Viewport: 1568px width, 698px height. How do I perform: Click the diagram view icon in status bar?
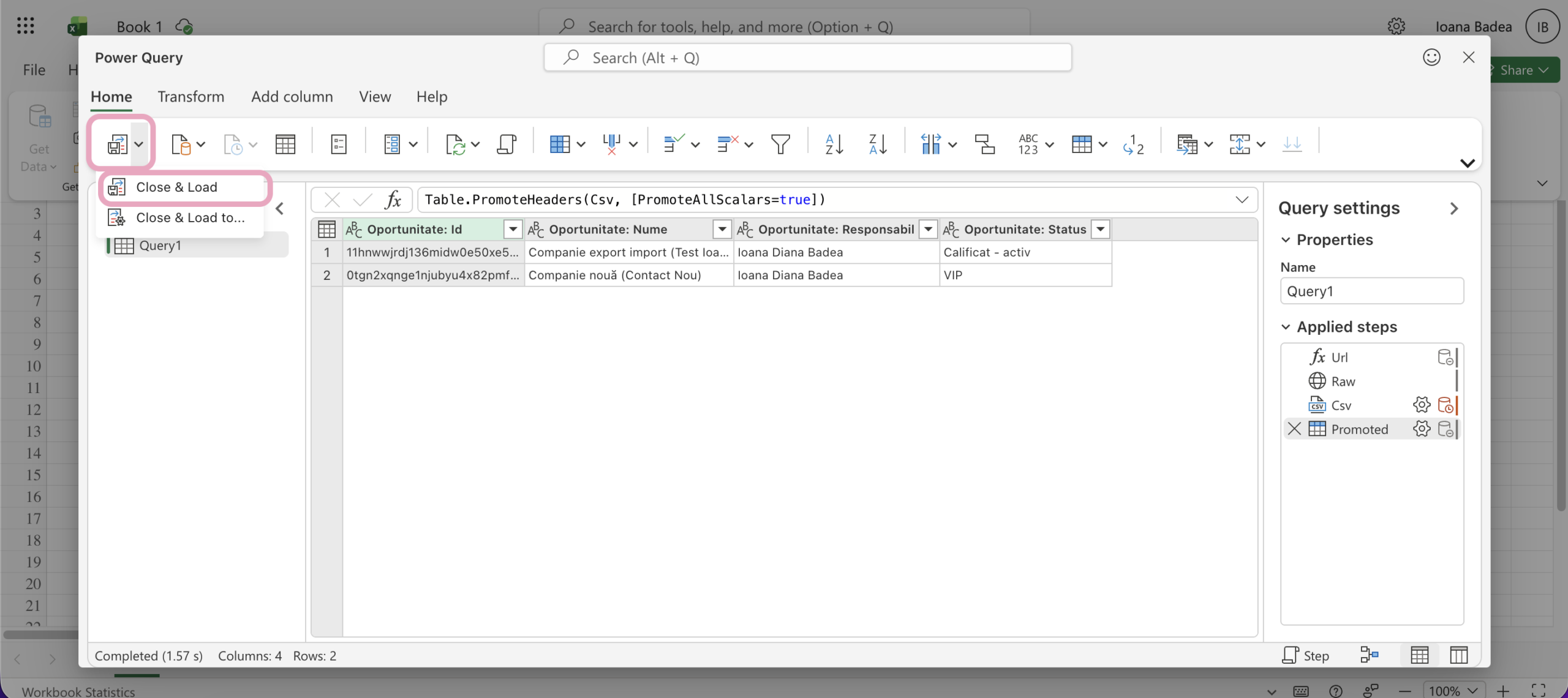(x=1369, y=655)
